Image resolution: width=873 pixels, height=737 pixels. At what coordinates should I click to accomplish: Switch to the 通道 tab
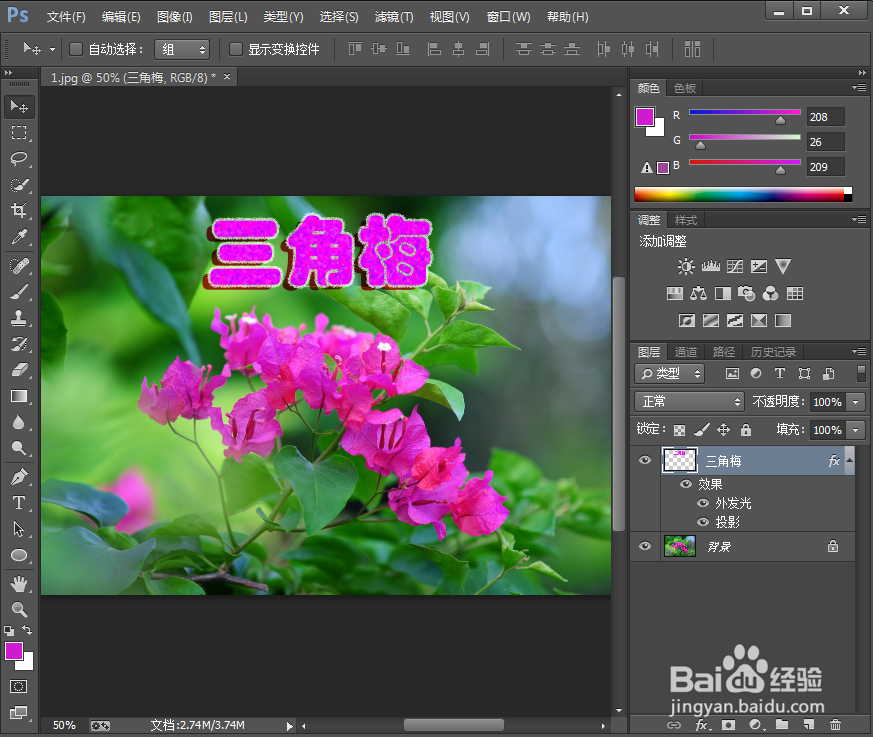point(686,352)
